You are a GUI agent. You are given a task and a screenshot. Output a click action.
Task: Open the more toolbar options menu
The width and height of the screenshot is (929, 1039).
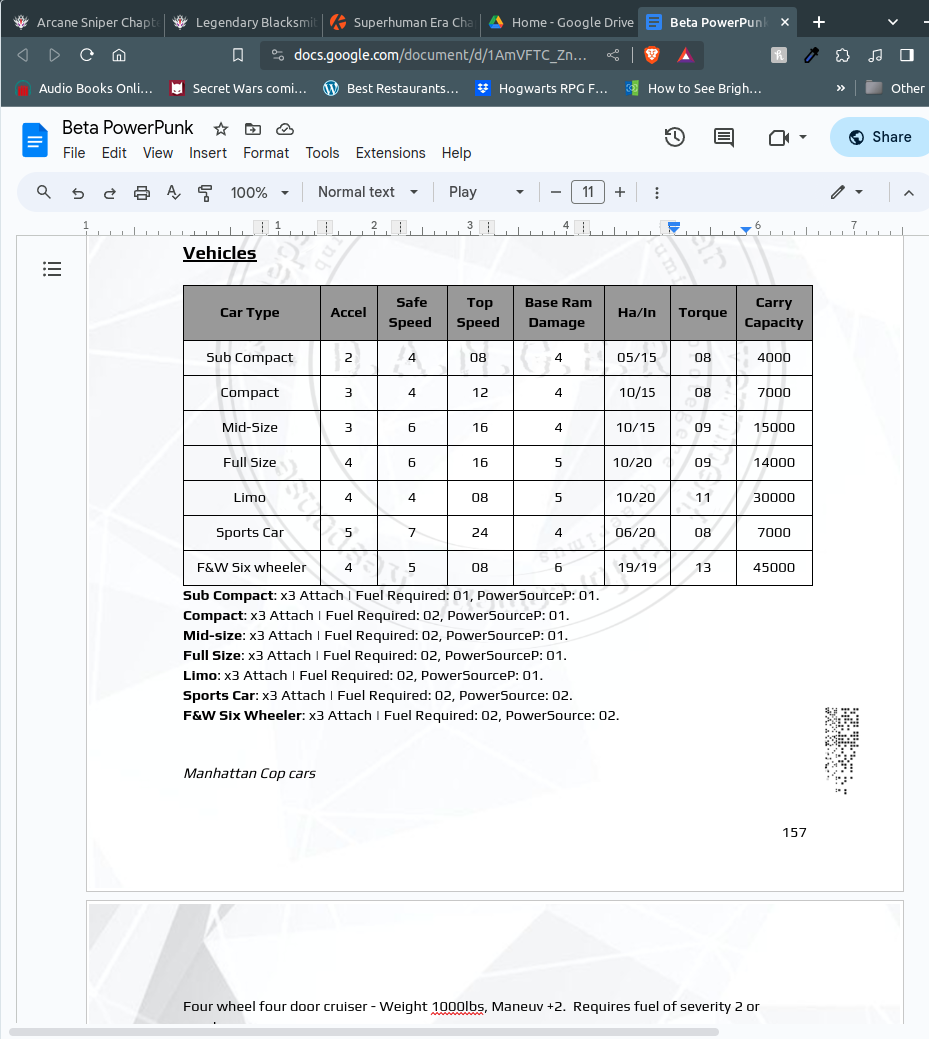click(657, 193)
